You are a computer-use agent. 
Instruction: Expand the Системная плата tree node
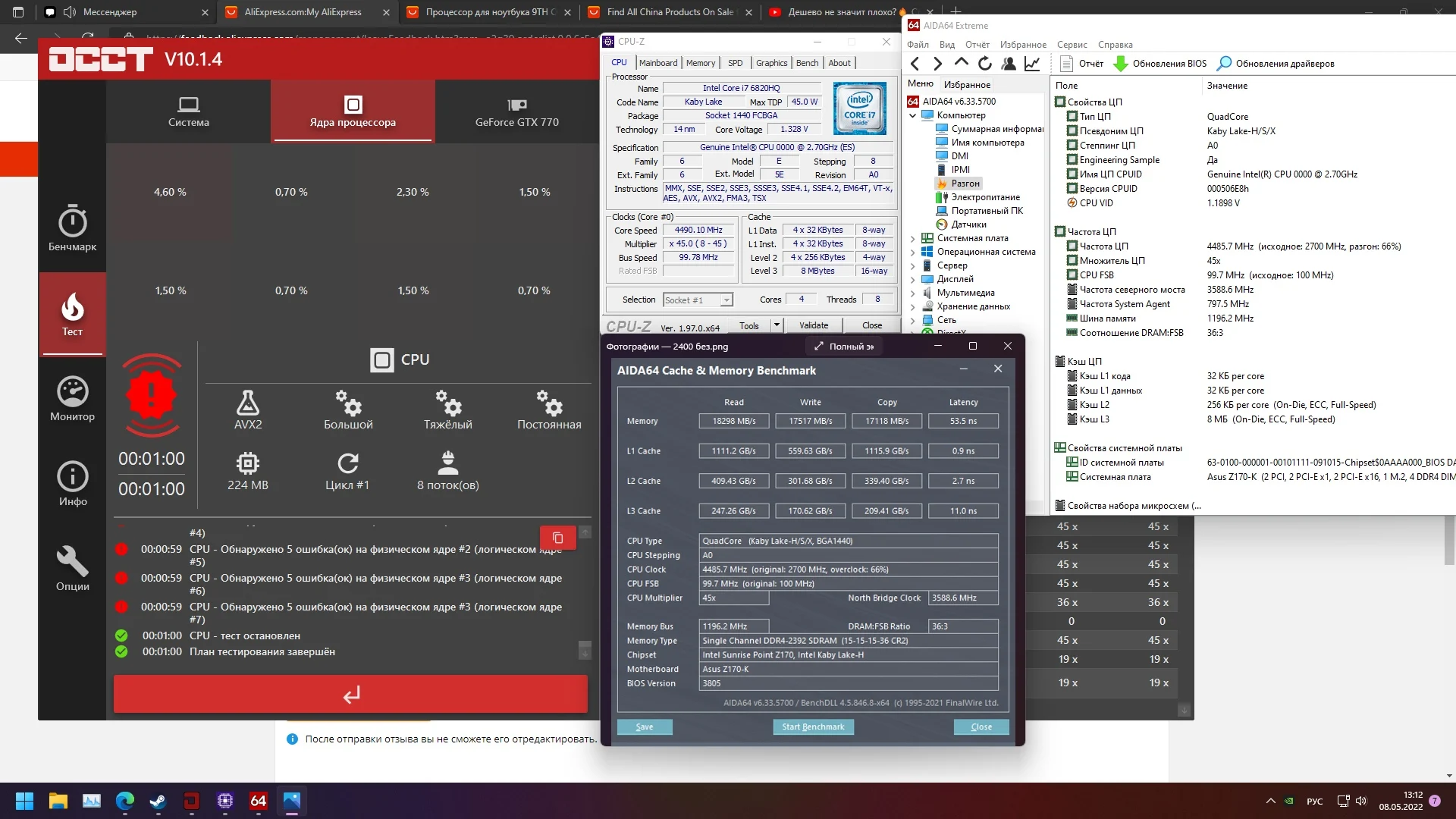pos(913,238)
